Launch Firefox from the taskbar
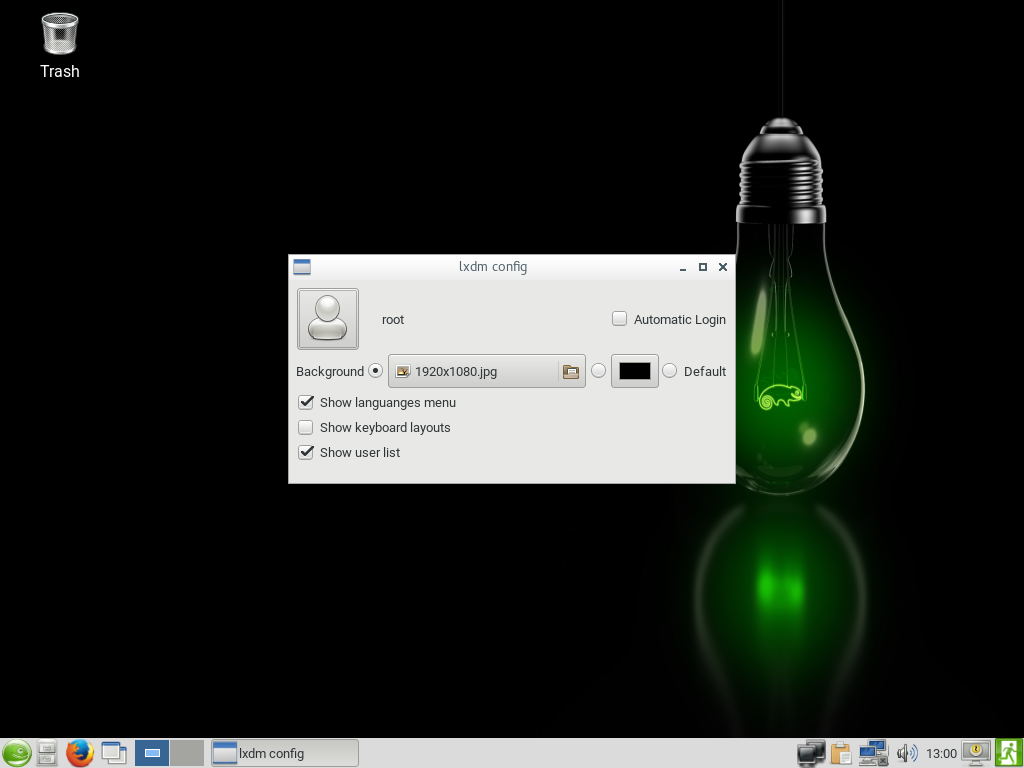1024x768 pixels. [80, 753]
